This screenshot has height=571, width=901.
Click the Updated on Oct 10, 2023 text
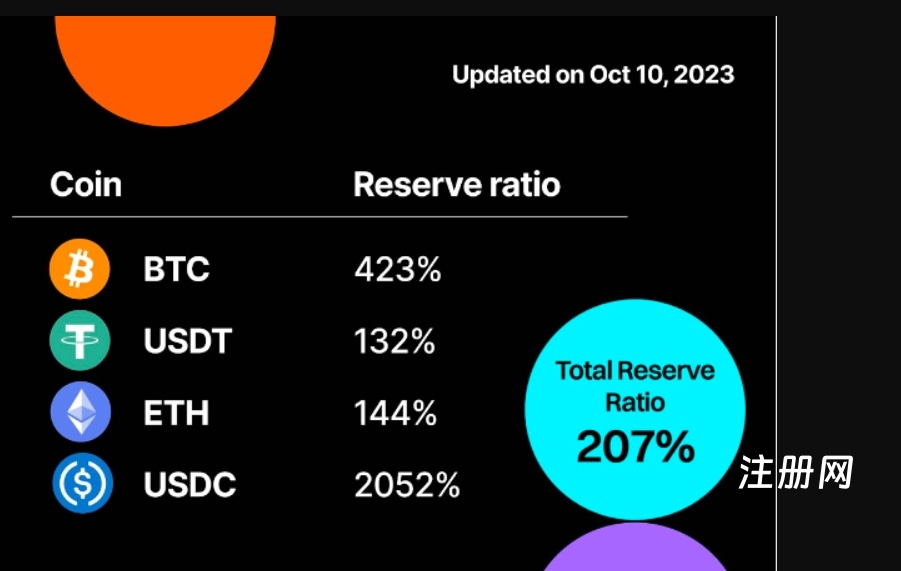click(593, 75)
